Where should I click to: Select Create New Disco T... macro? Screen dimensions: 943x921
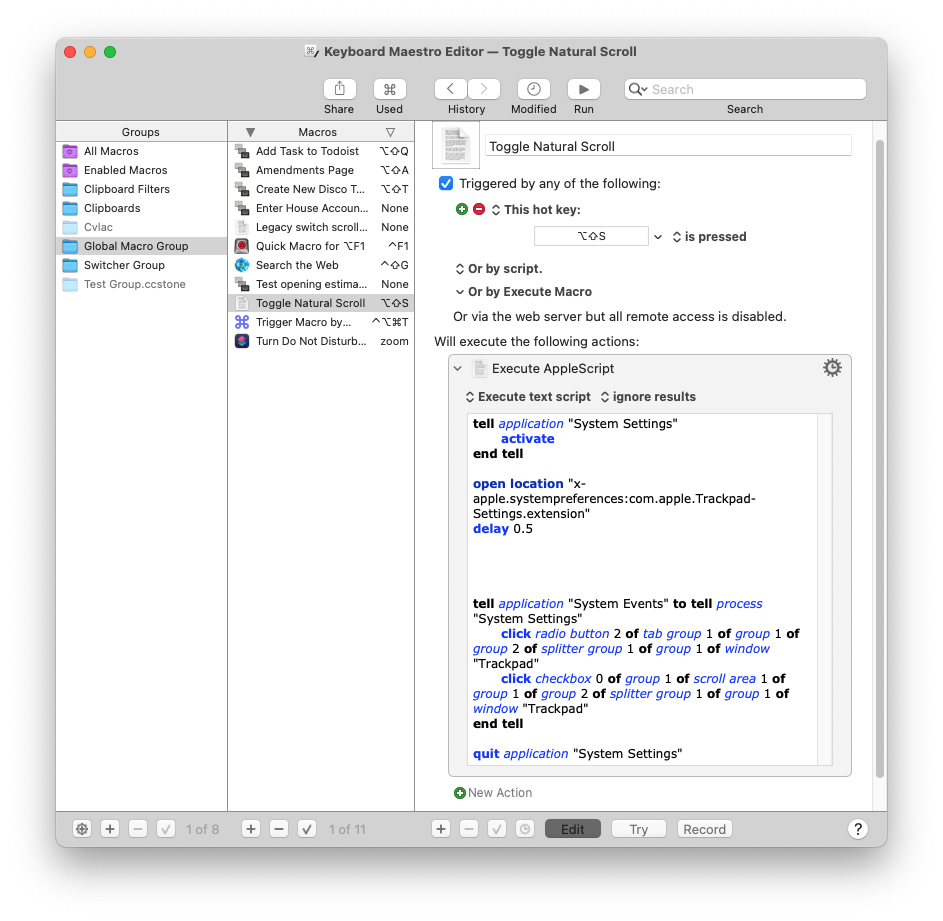tap(321, 189)
